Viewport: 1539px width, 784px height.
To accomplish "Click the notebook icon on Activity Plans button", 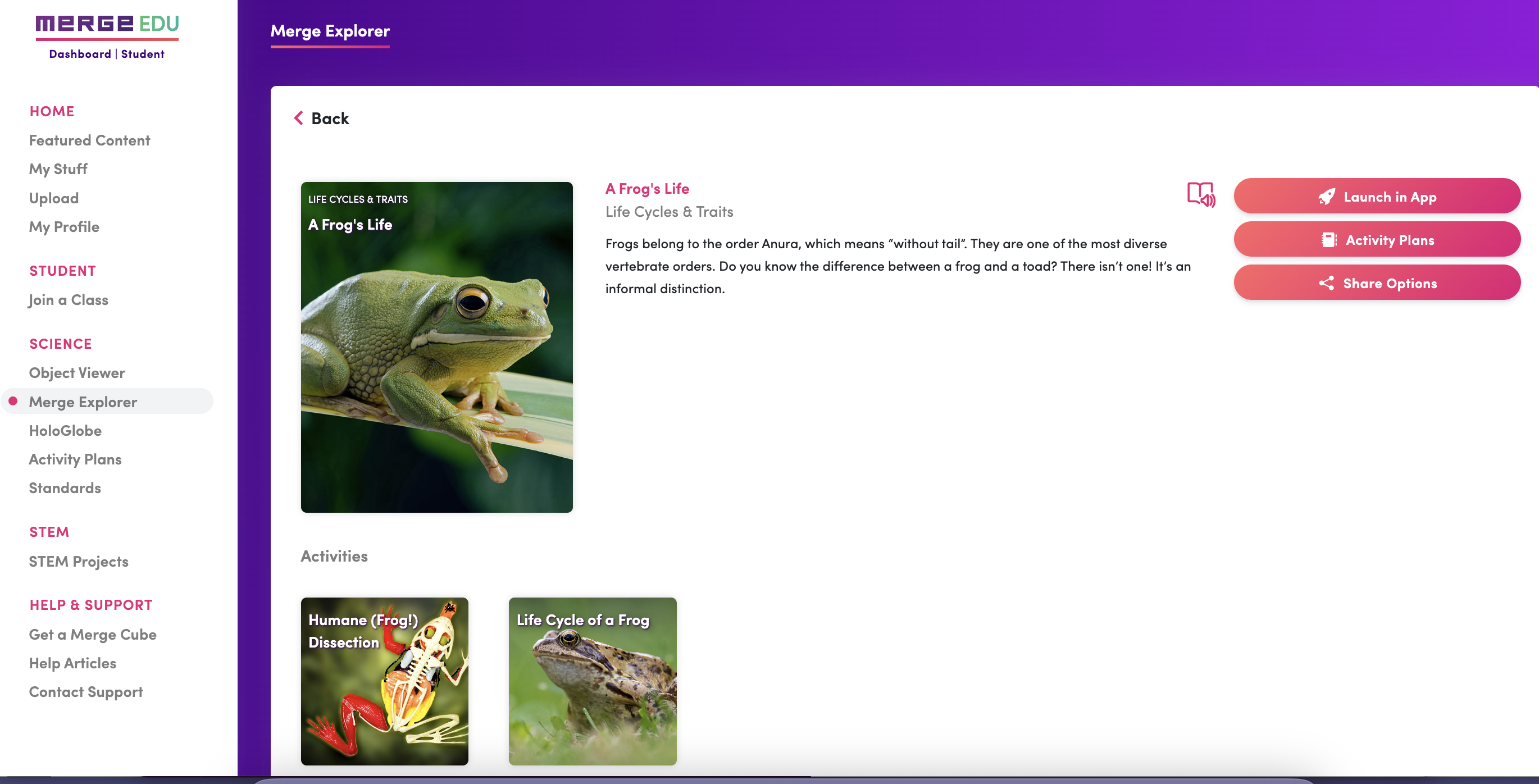I will coord(1329,240).
